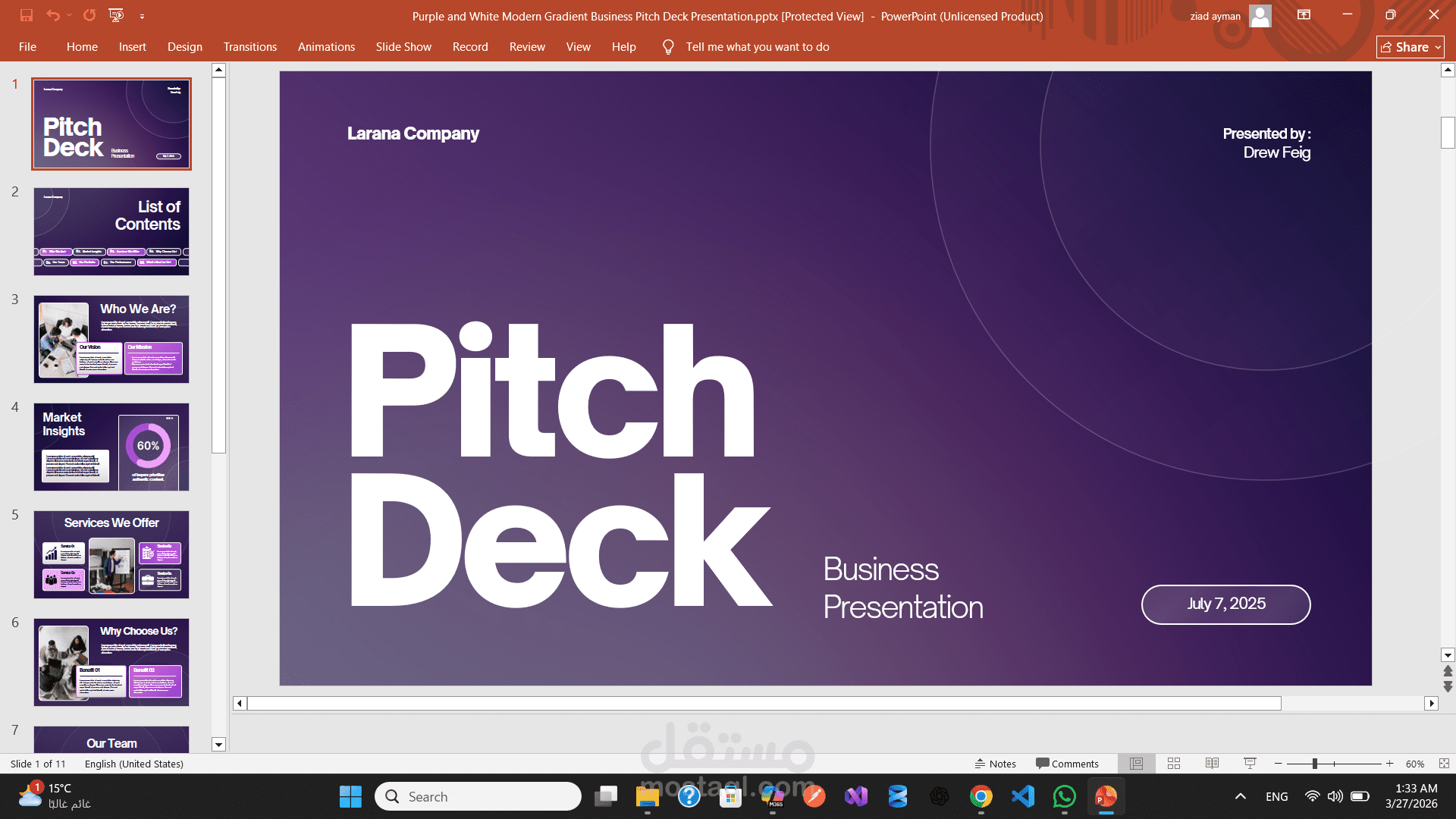The width and height of the screenshot is (1456, 819).
Task: Switch to Slide Sorter view
Action: point(1174,764)
